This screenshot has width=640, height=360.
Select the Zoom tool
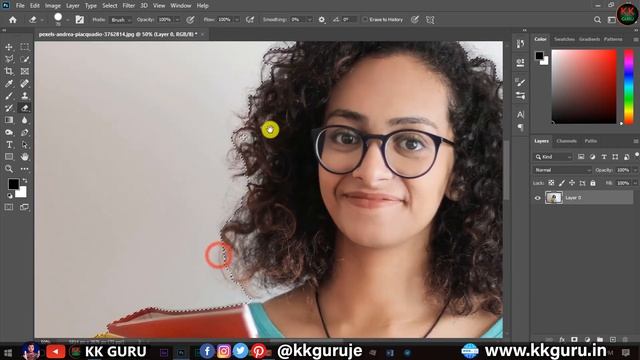pos(9,169)
